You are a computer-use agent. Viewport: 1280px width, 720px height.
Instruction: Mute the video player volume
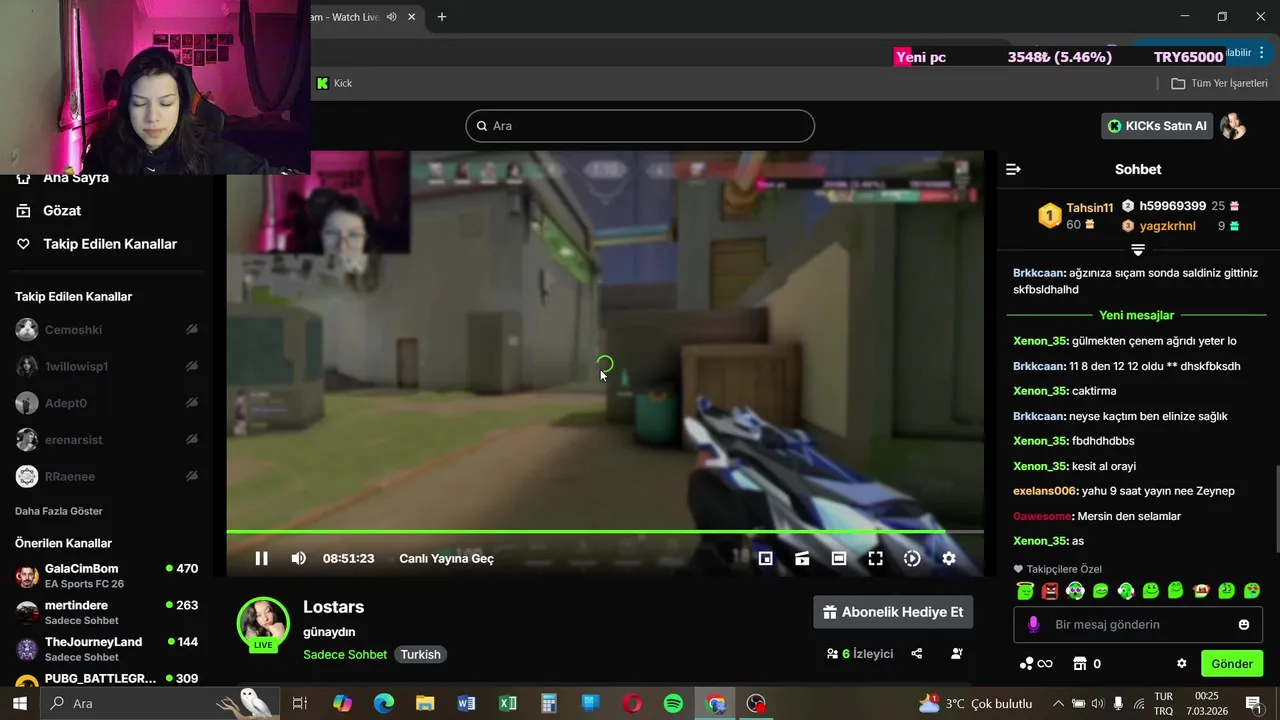click(298, 559)
